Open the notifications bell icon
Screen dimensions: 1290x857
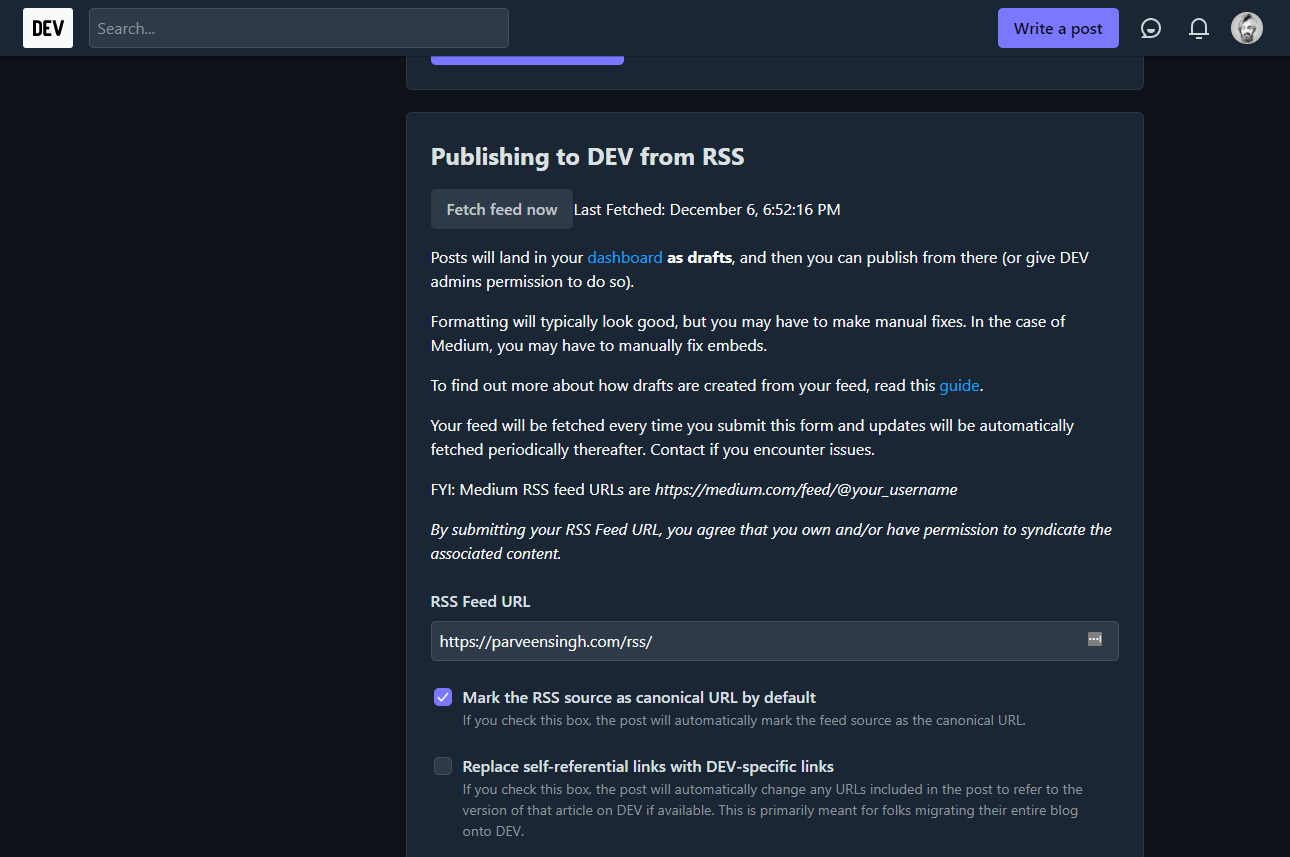(x=1198, y=28)
